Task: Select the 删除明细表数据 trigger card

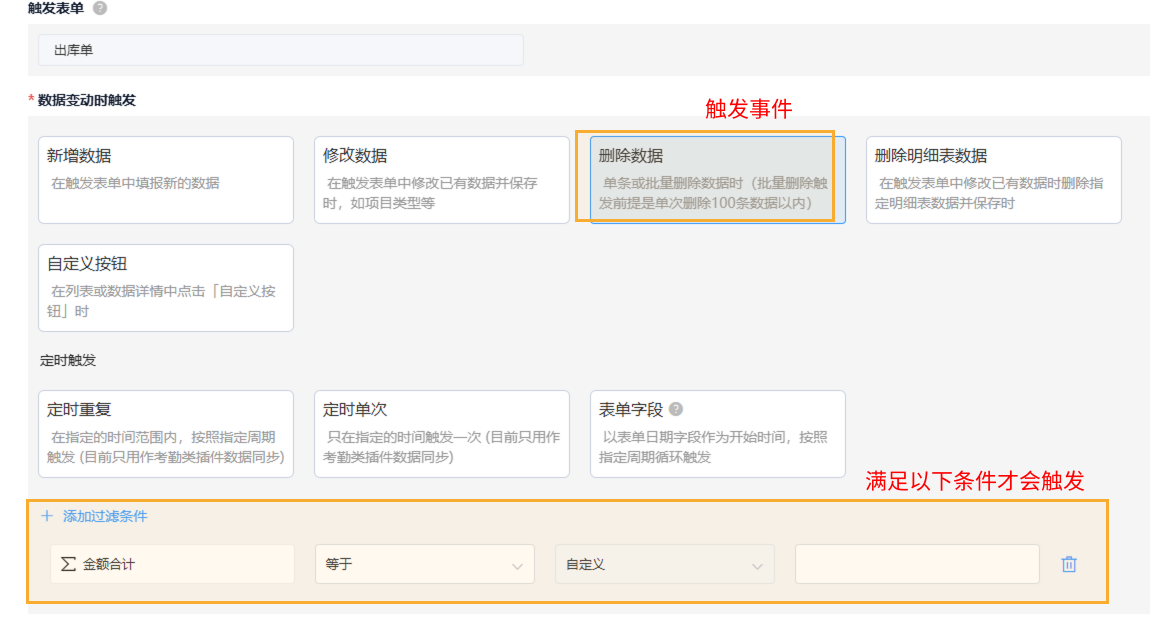Action: [x=993, y=180]
